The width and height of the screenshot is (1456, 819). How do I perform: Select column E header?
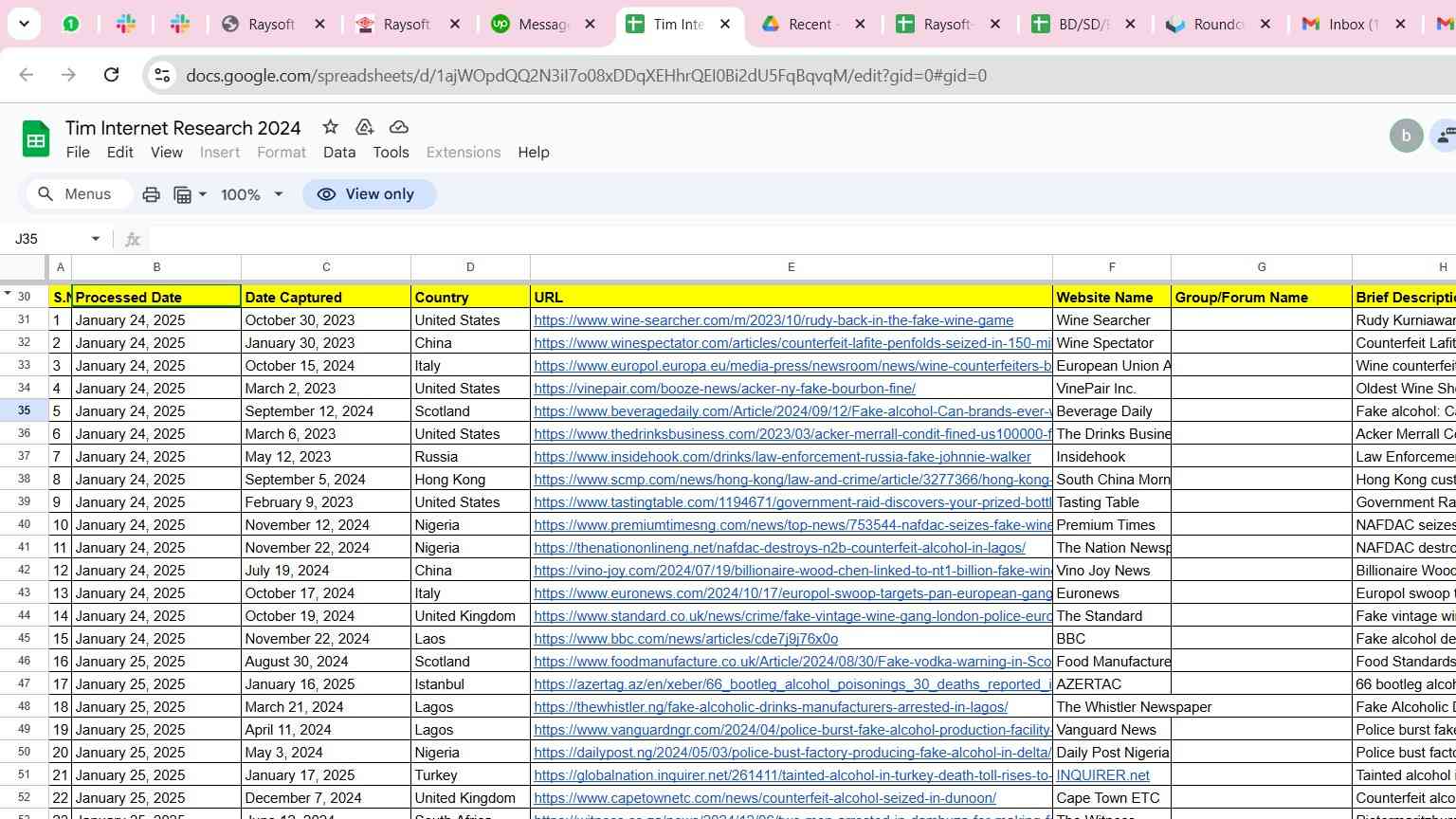[791, 267]
